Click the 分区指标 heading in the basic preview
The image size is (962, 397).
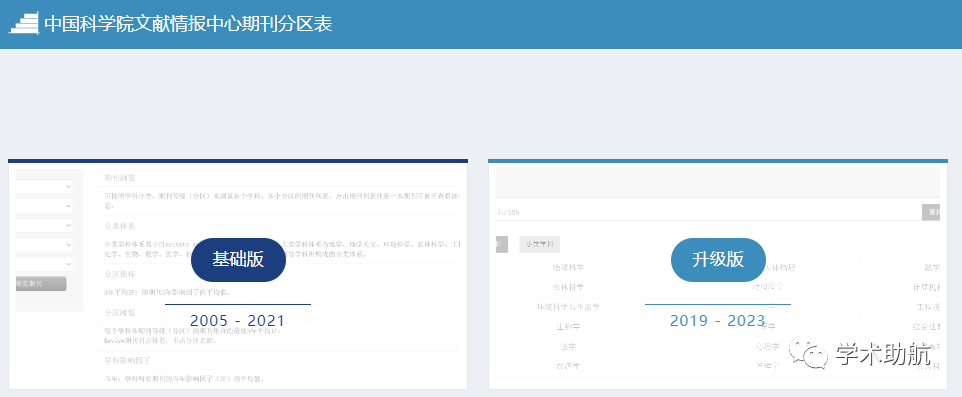click(x=120, y=274)
